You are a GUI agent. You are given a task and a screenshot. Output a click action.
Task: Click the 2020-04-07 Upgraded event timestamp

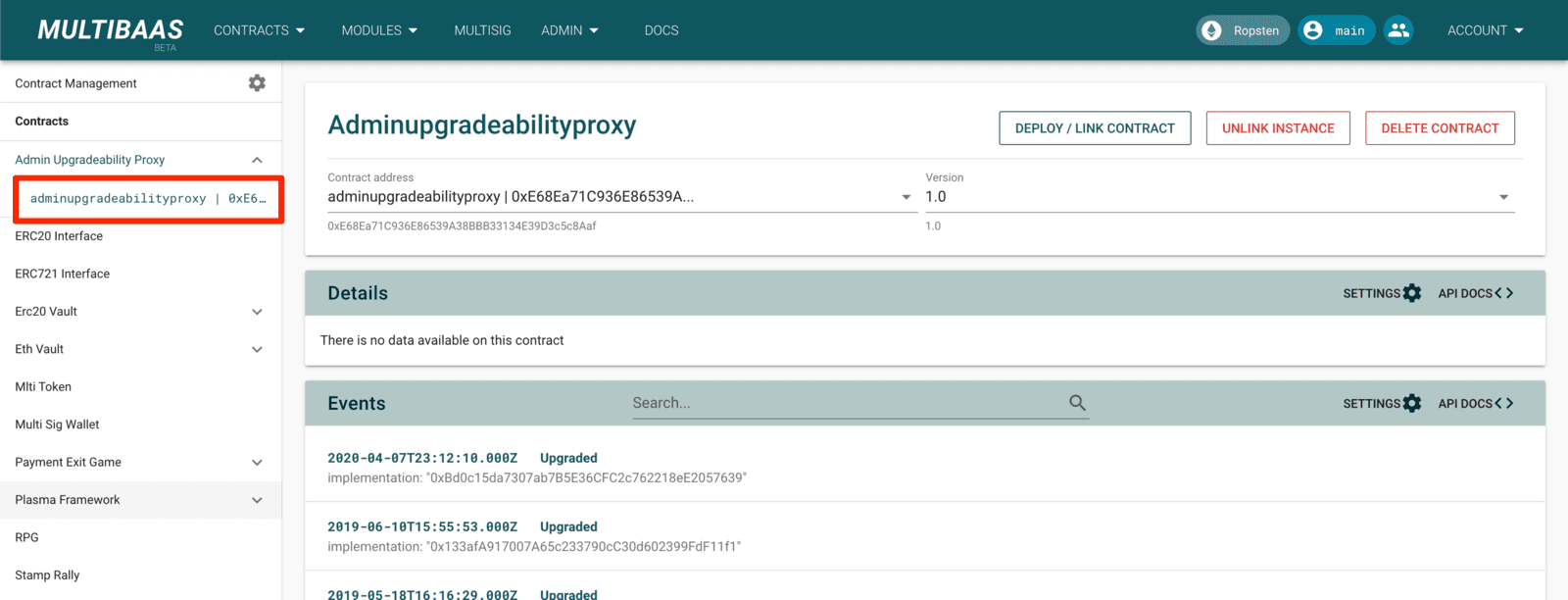tap(422, 458)
